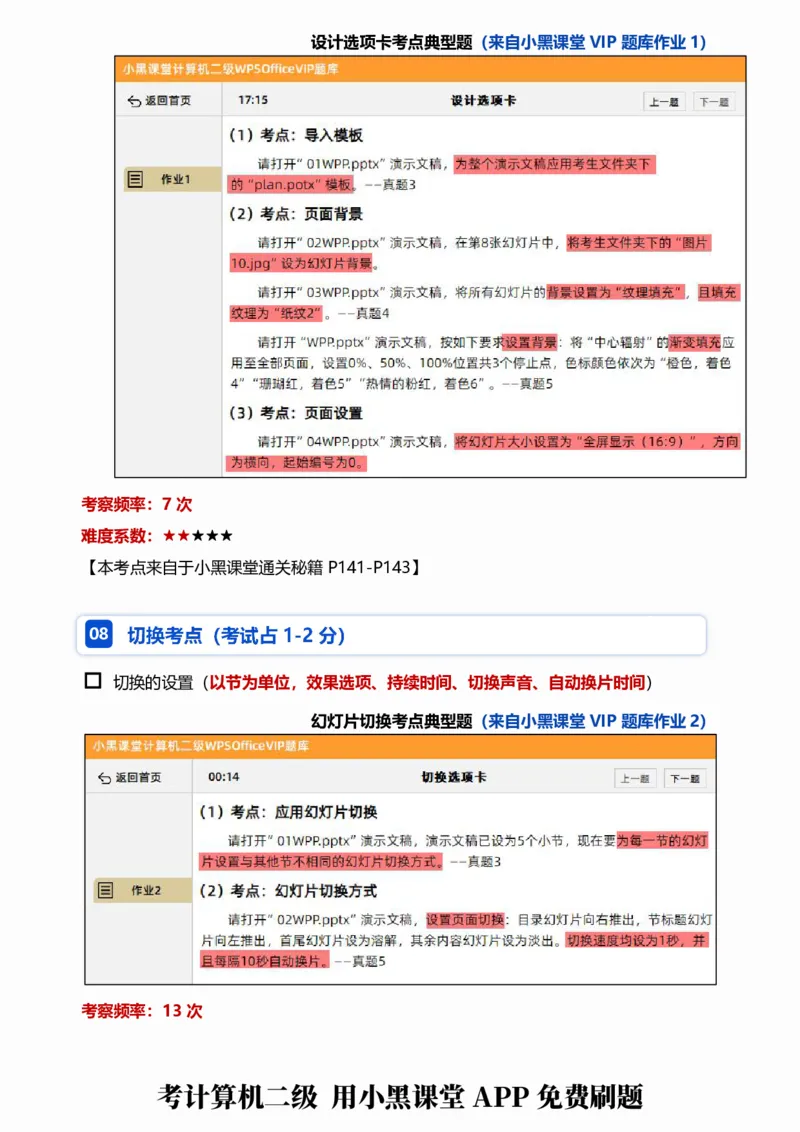
Task: Click 下一题 on the 设计选项卡 page
Action: (x=715, y=100)
